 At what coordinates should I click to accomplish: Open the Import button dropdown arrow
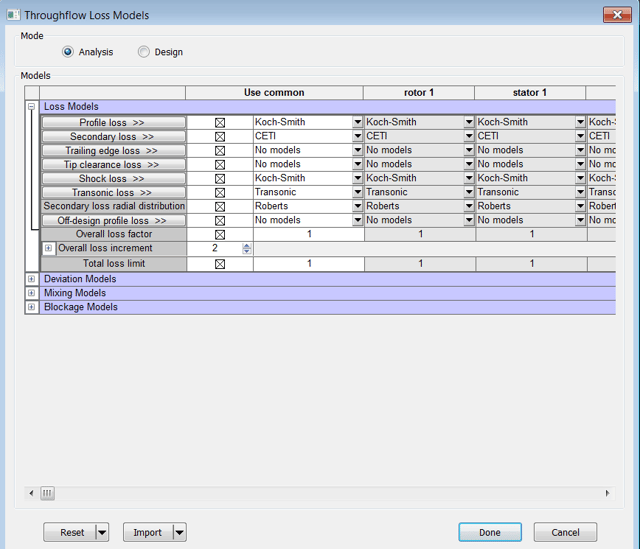(179, 532)
